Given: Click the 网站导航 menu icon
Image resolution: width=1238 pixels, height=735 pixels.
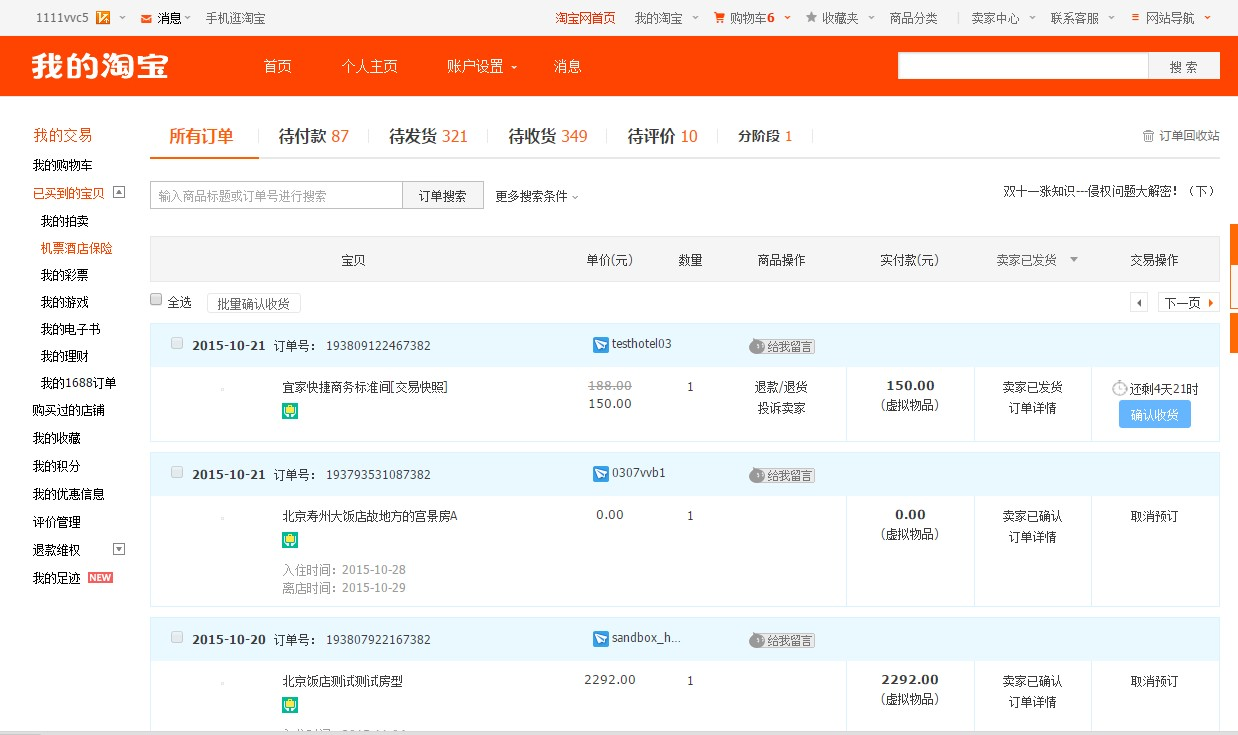Looking at the screenshot, I should point(1135,18).
